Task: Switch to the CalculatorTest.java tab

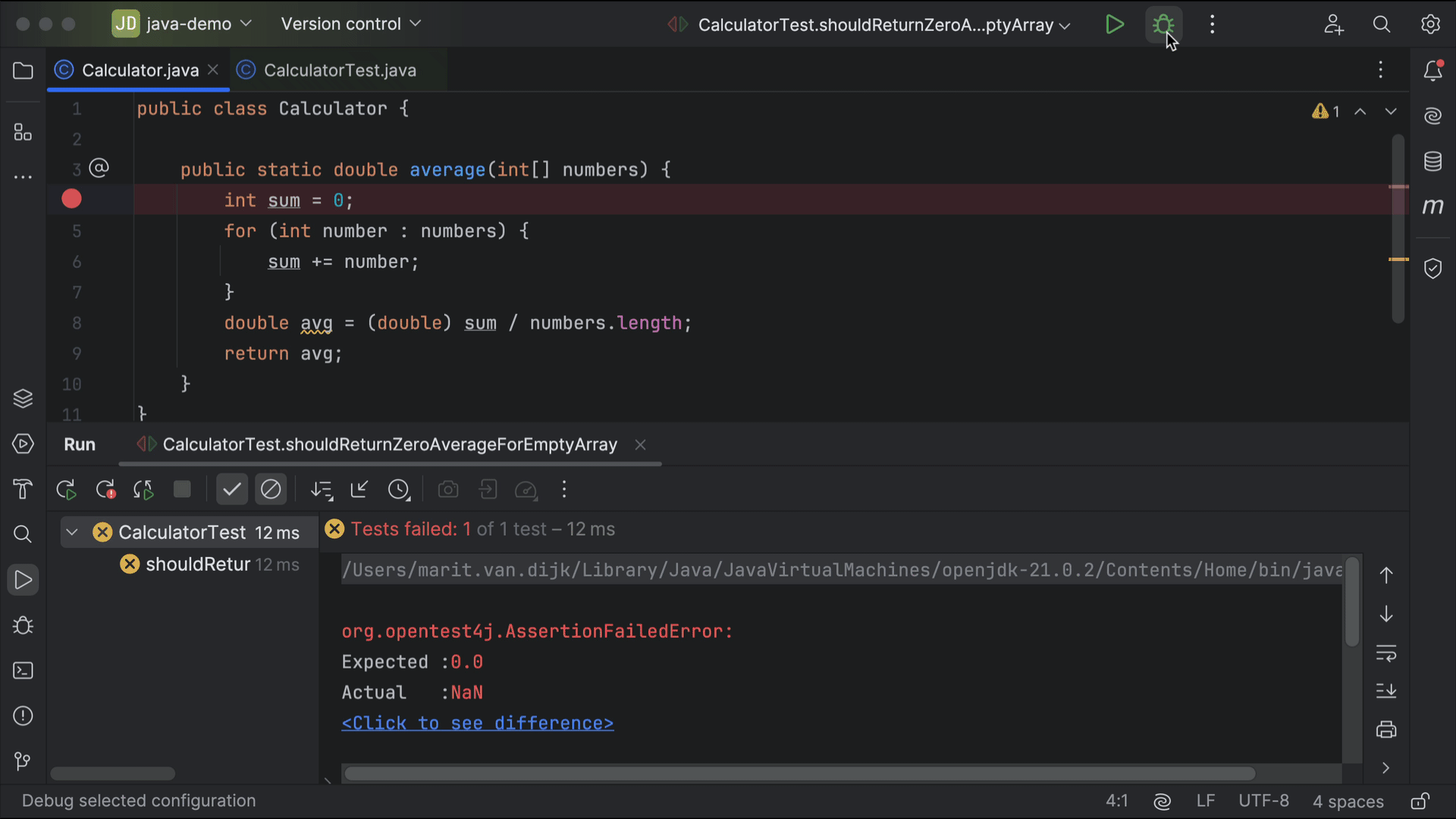Action: [339, 70]
